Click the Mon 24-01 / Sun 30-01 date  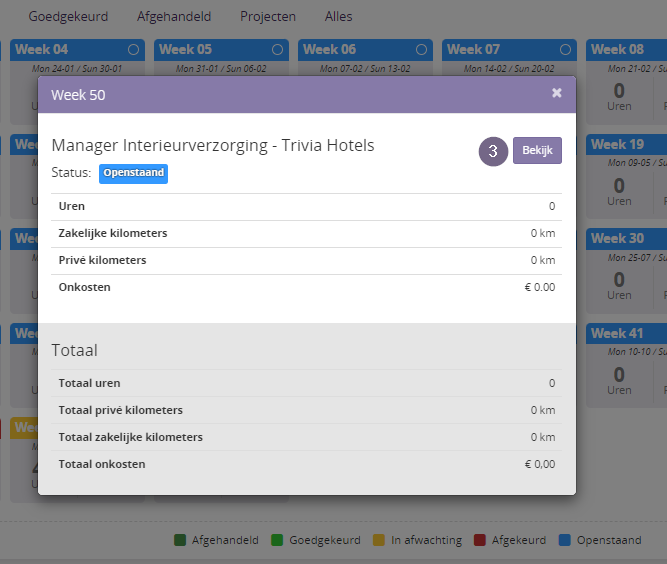(x=77, y=68)
